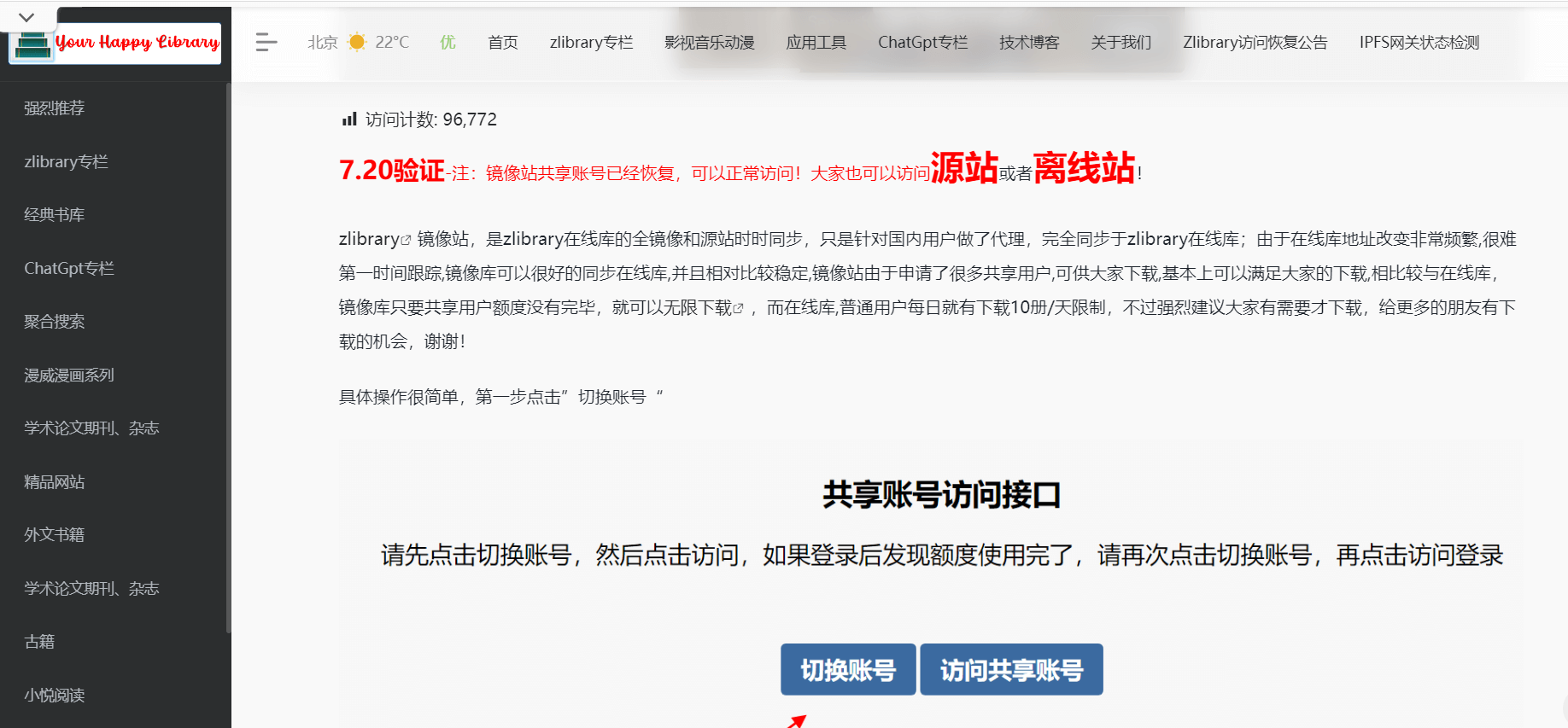Open 经典书库 in the sidebar
The width and height of the screenshot is (1568, 728).
55,215
